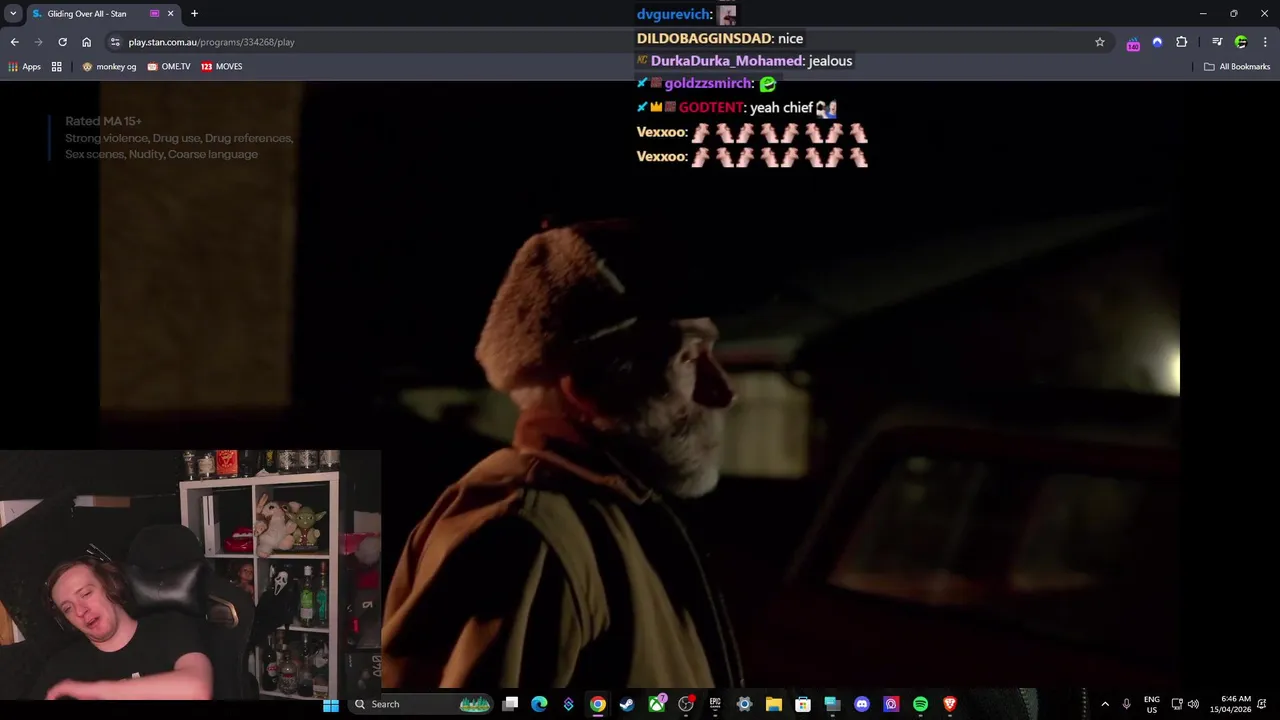Open the network tray icon
Screen dimensions: 1280x720
pos(1177,704)
